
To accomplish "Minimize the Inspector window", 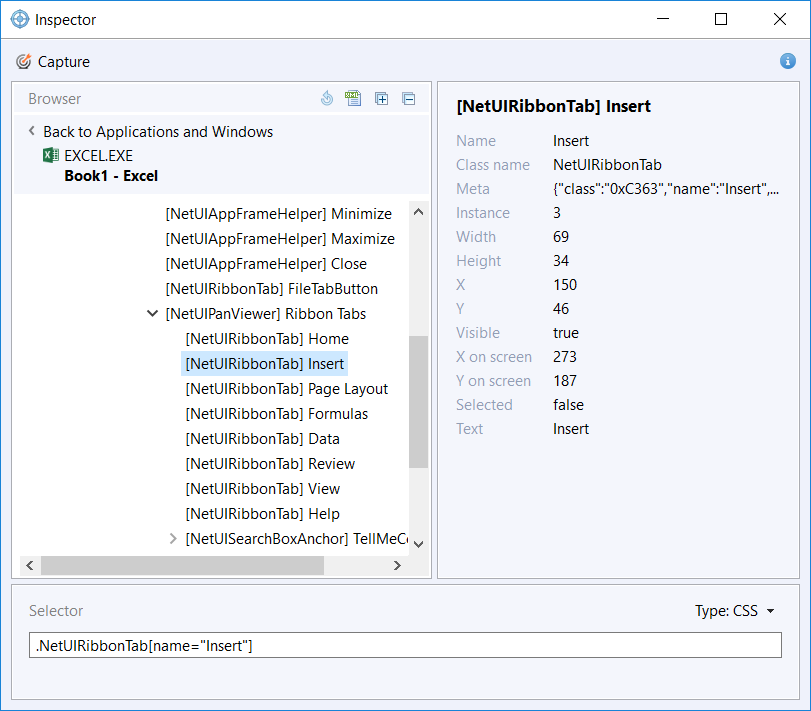I will [x=663, y=19].
